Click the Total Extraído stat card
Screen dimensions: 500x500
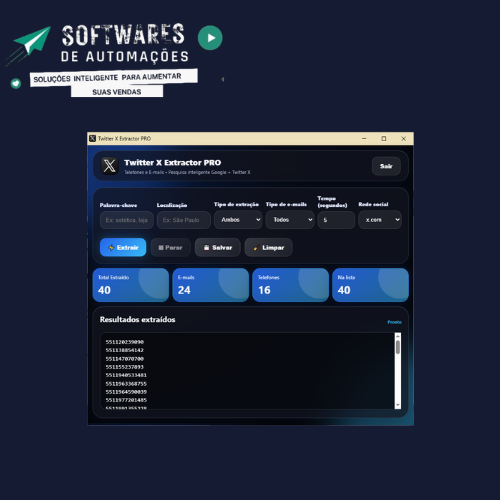(131, 285)
